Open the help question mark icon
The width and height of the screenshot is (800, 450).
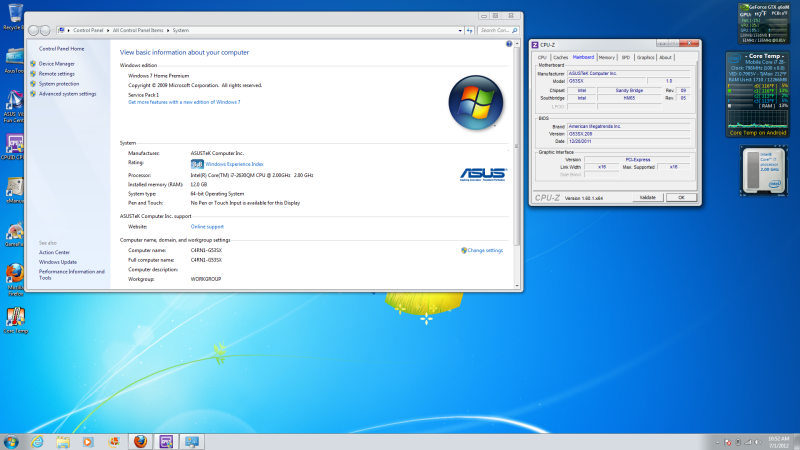[x=509, y=45]
